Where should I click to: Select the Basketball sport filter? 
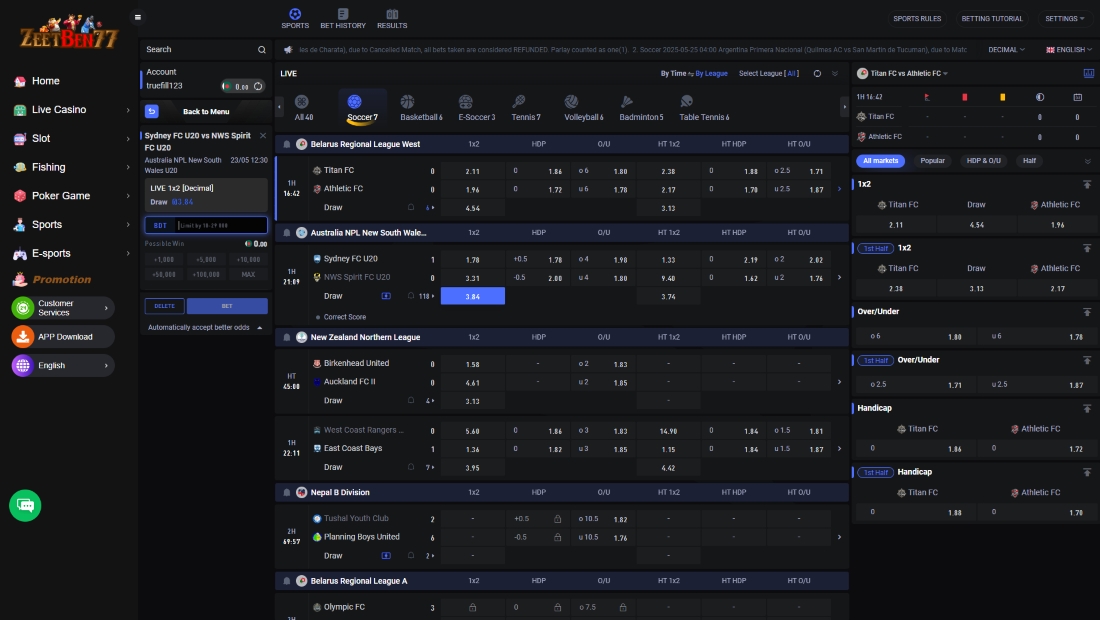(x=420, y=107)
